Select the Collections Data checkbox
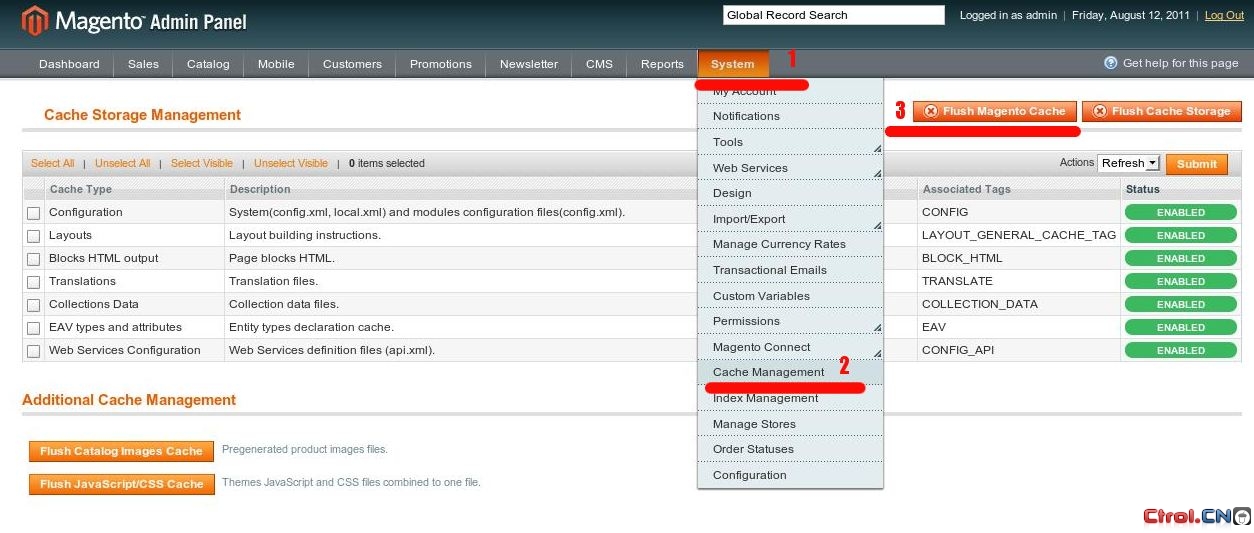Screen dimensions: 1254x533 (34, 305)
